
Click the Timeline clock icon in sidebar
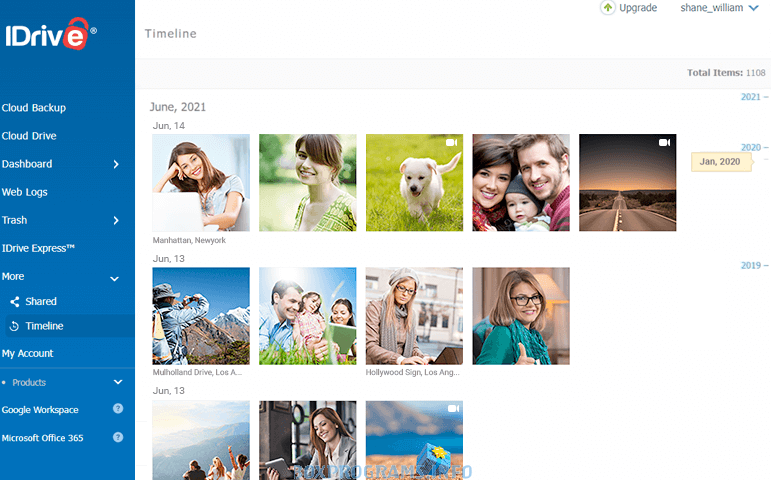[x=14, y=326]
